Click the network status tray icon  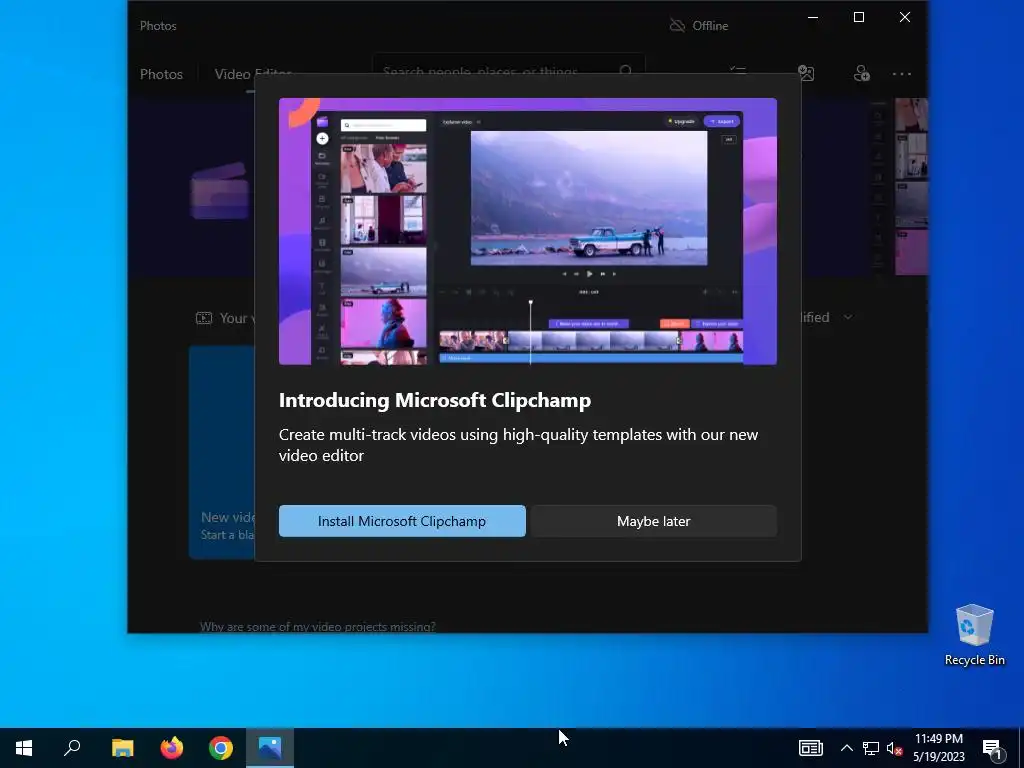[871, 748]
